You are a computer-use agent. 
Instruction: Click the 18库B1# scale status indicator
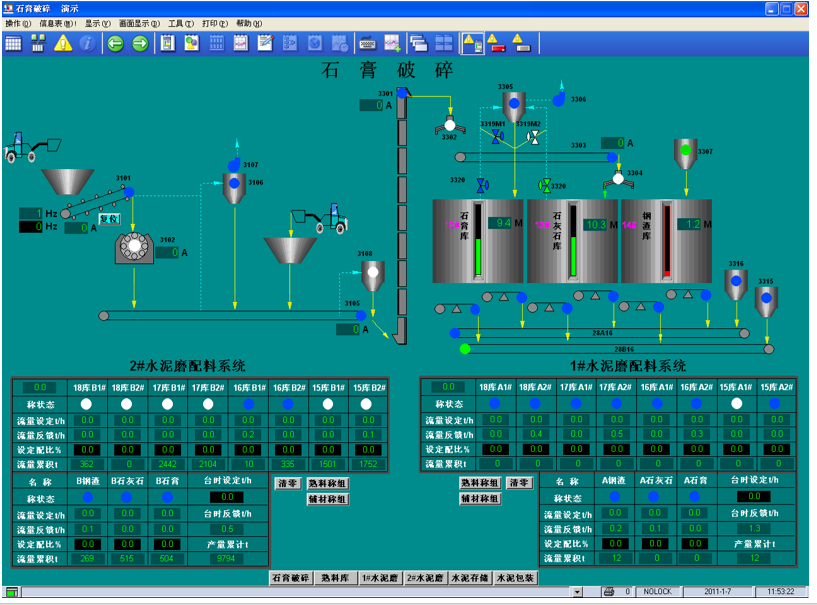pos(86,404)
